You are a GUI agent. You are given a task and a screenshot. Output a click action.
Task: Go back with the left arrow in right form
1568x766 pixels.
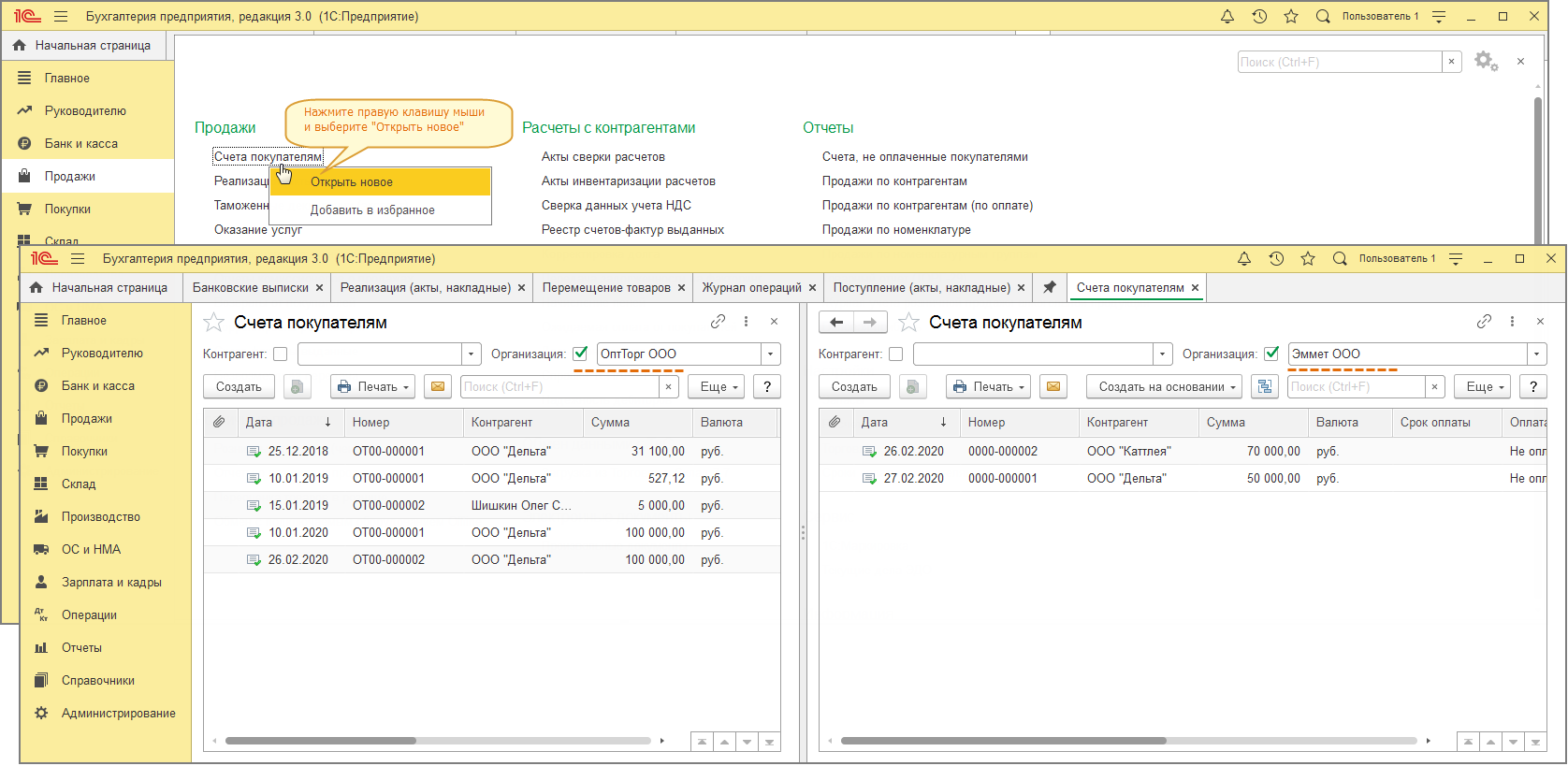tap(836, 323)
